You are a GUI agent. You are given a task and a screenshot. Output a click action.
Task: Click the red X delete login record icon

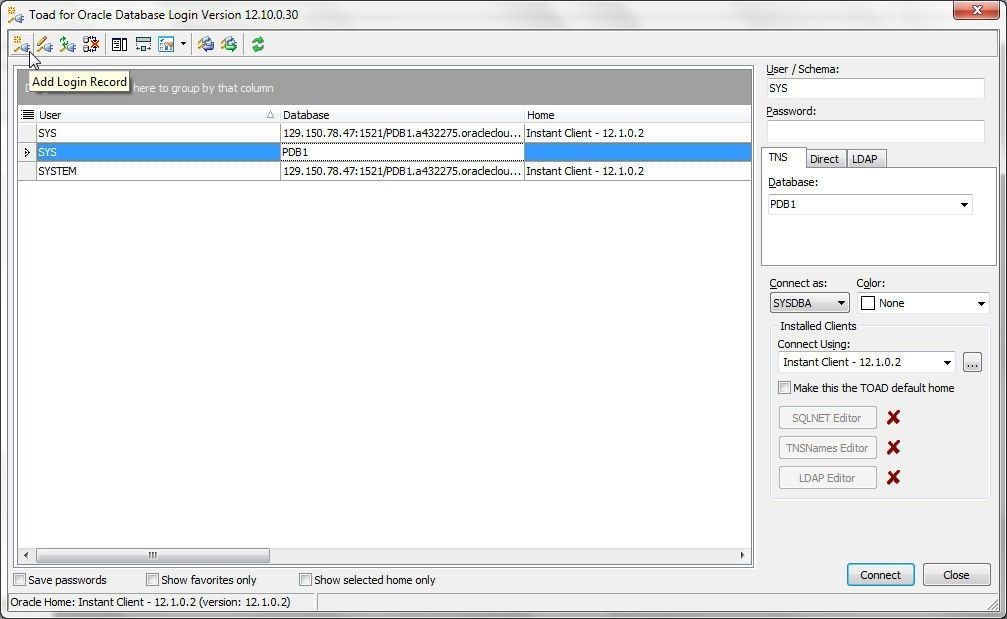click(91, 44)
